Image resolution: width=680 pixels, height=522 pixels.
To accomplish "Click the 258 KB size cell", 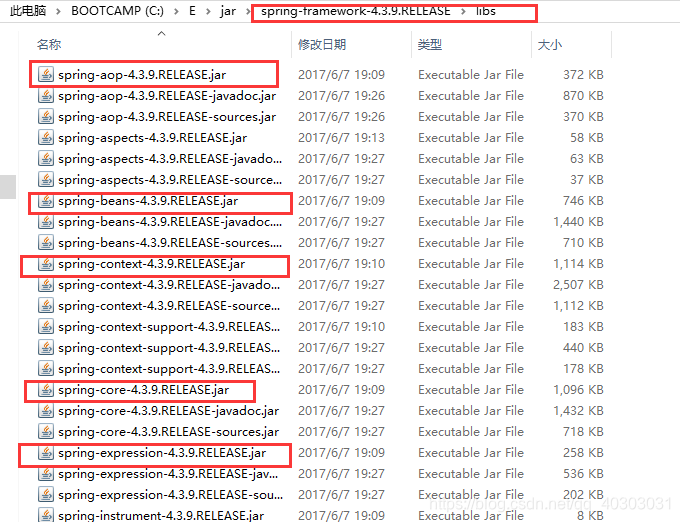I will pyautogui.click(x=583, y=453).
